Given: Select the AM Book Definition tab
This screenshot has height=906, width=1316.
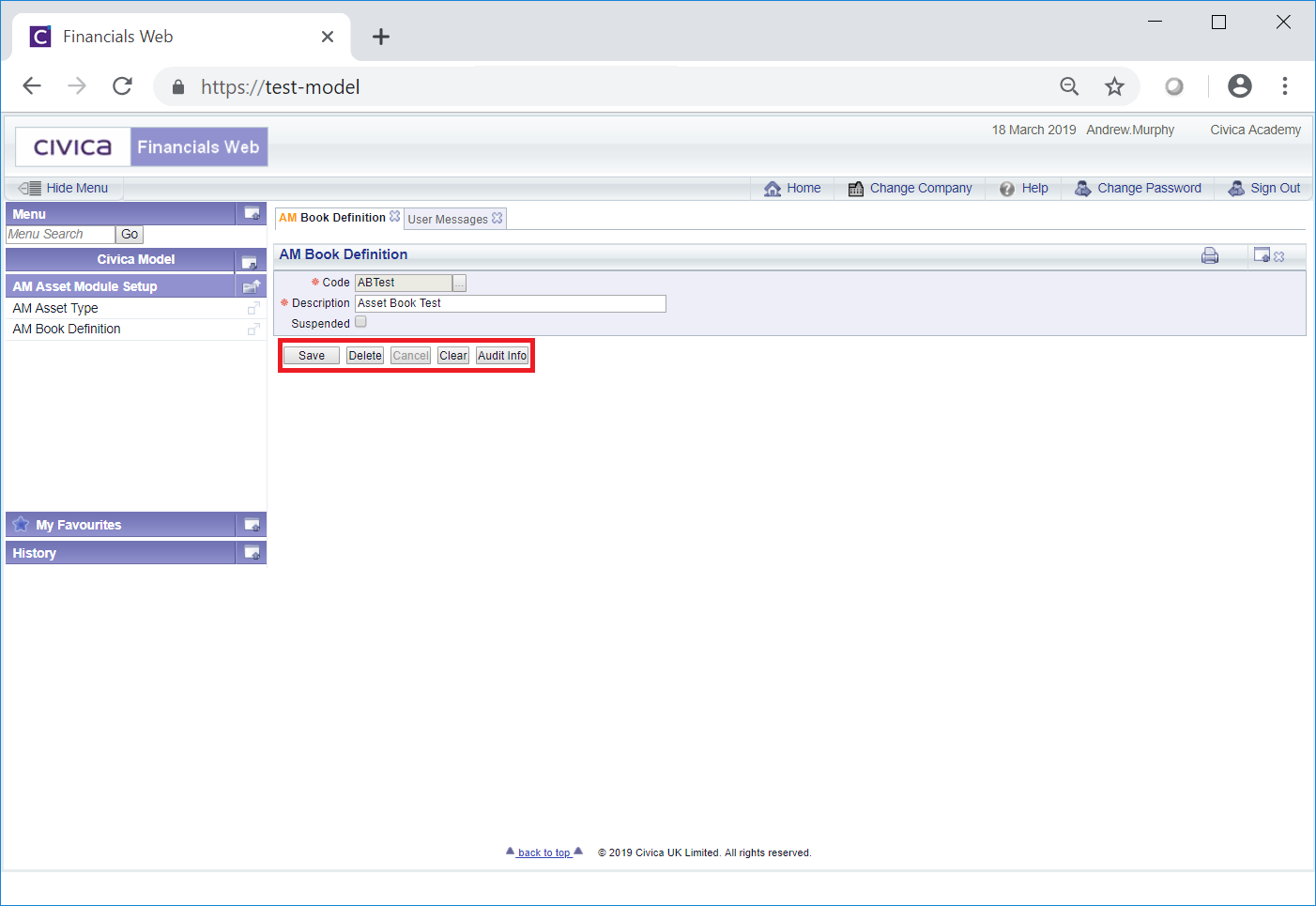Looking at the screenshot, I should click(x=332, y=217).
